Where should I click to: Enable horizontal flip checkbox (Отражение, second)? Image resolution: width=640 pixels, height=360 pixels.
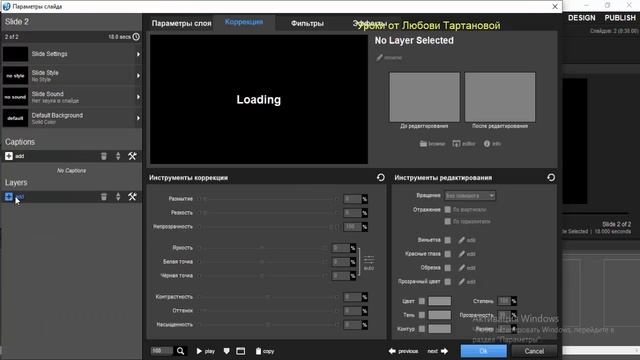(448, 221)
